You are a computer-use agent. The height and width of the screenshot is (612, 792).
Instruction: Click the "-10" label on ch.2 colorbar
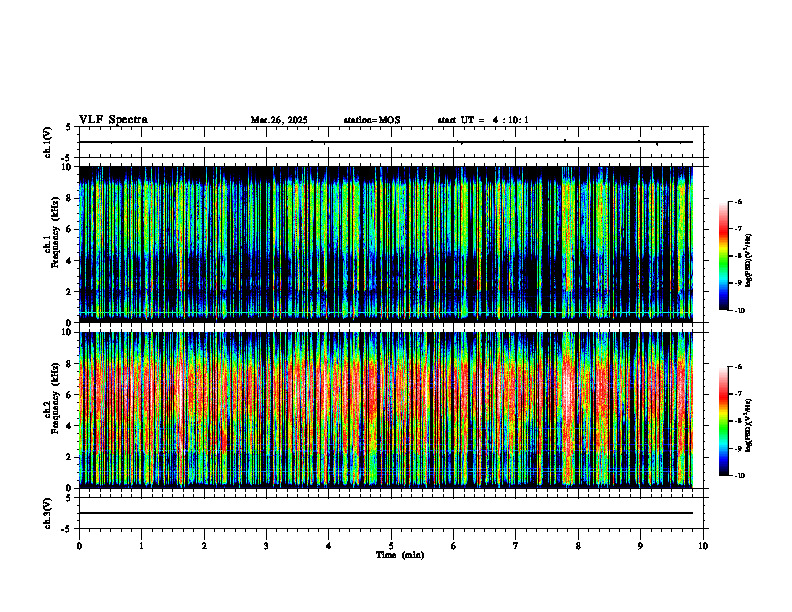point(740,476)
